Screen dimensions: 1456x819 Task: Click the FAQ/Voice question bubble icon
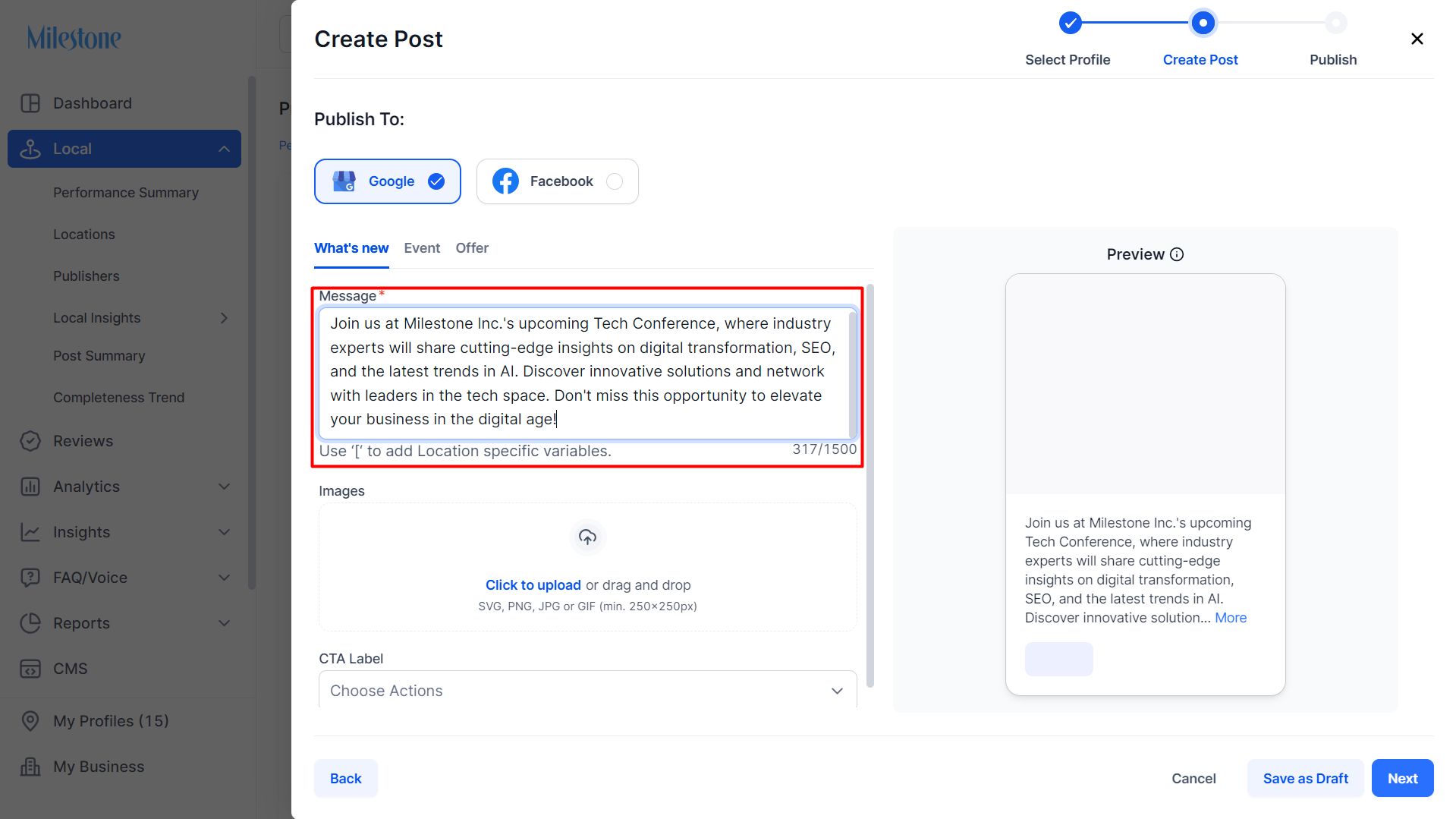pos(30,578)
